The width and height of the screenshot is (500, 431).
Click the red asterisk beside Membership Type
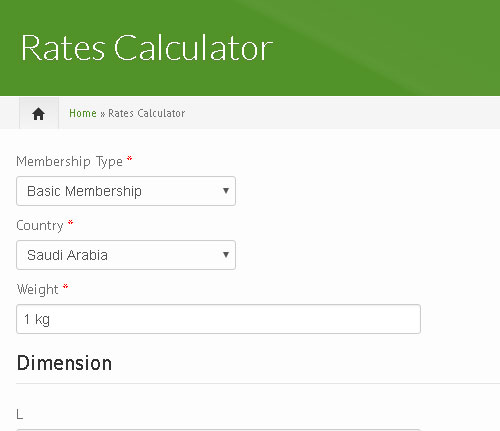(x=129, y=159)
